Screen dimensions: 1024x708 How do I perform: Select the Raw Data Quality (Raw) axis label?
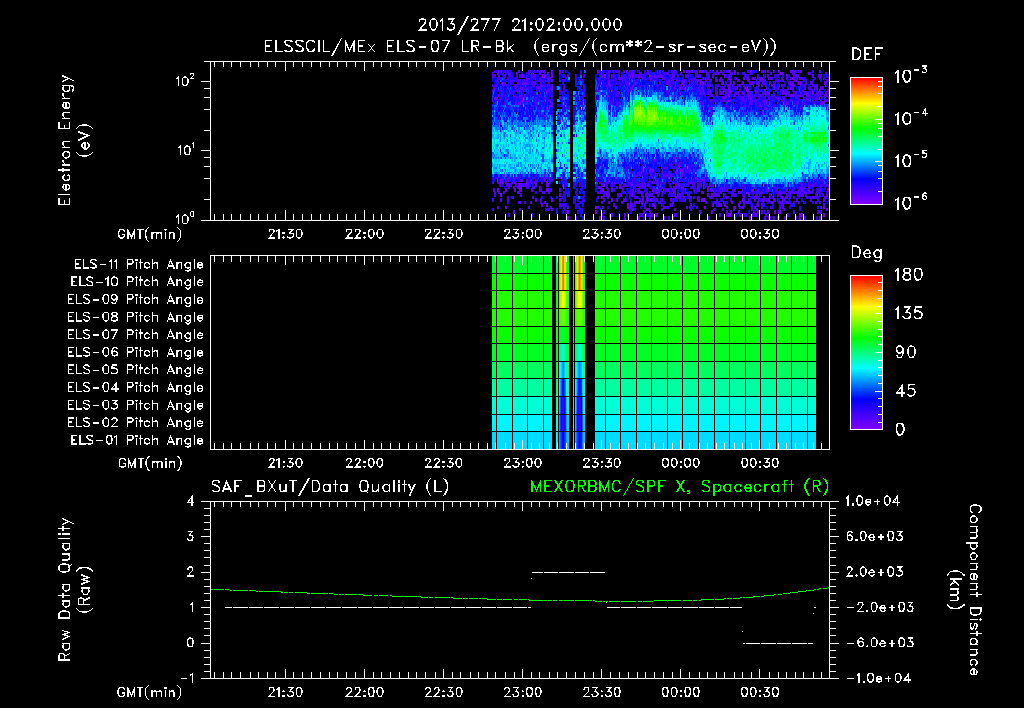tap(74, 590)
